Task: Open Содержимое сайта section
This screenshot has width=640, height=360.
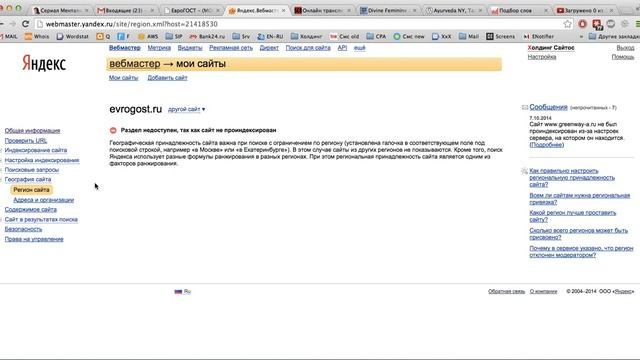Action: pos(31,209)
